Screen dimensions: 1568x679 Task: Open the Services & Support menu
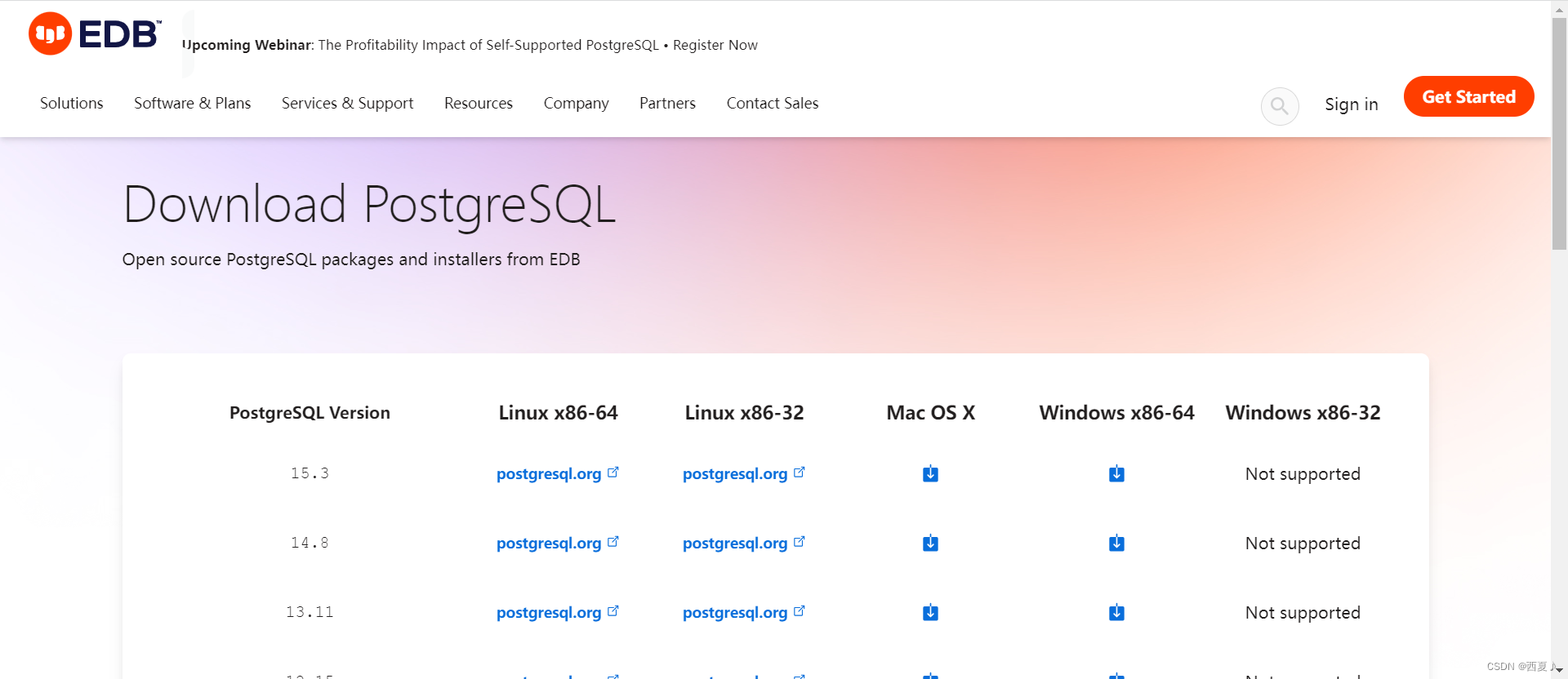click(347, 104)
